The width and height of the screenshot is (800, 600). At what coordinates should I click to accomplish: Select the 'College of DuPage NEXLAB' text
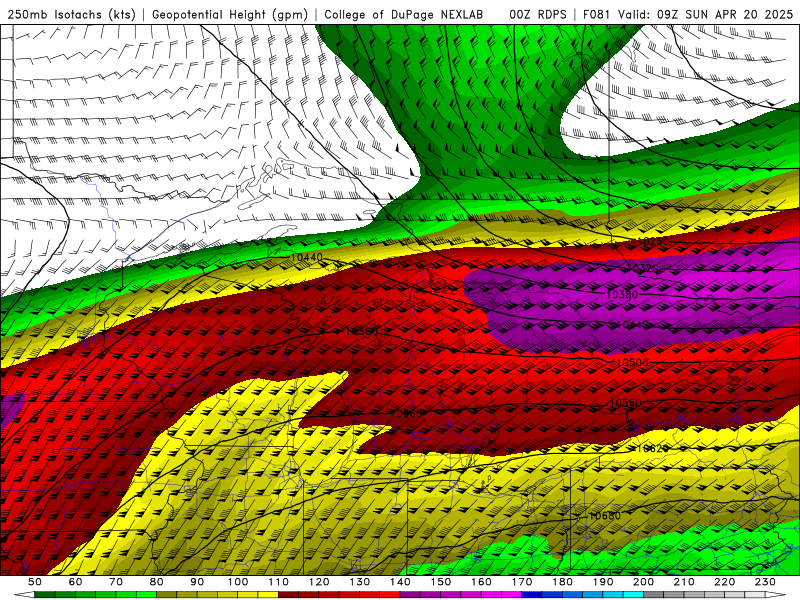tap(404, 14)
